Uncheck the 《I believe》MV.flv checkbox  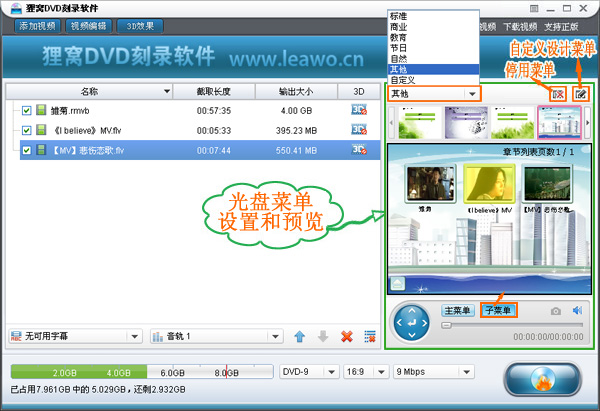26,130
